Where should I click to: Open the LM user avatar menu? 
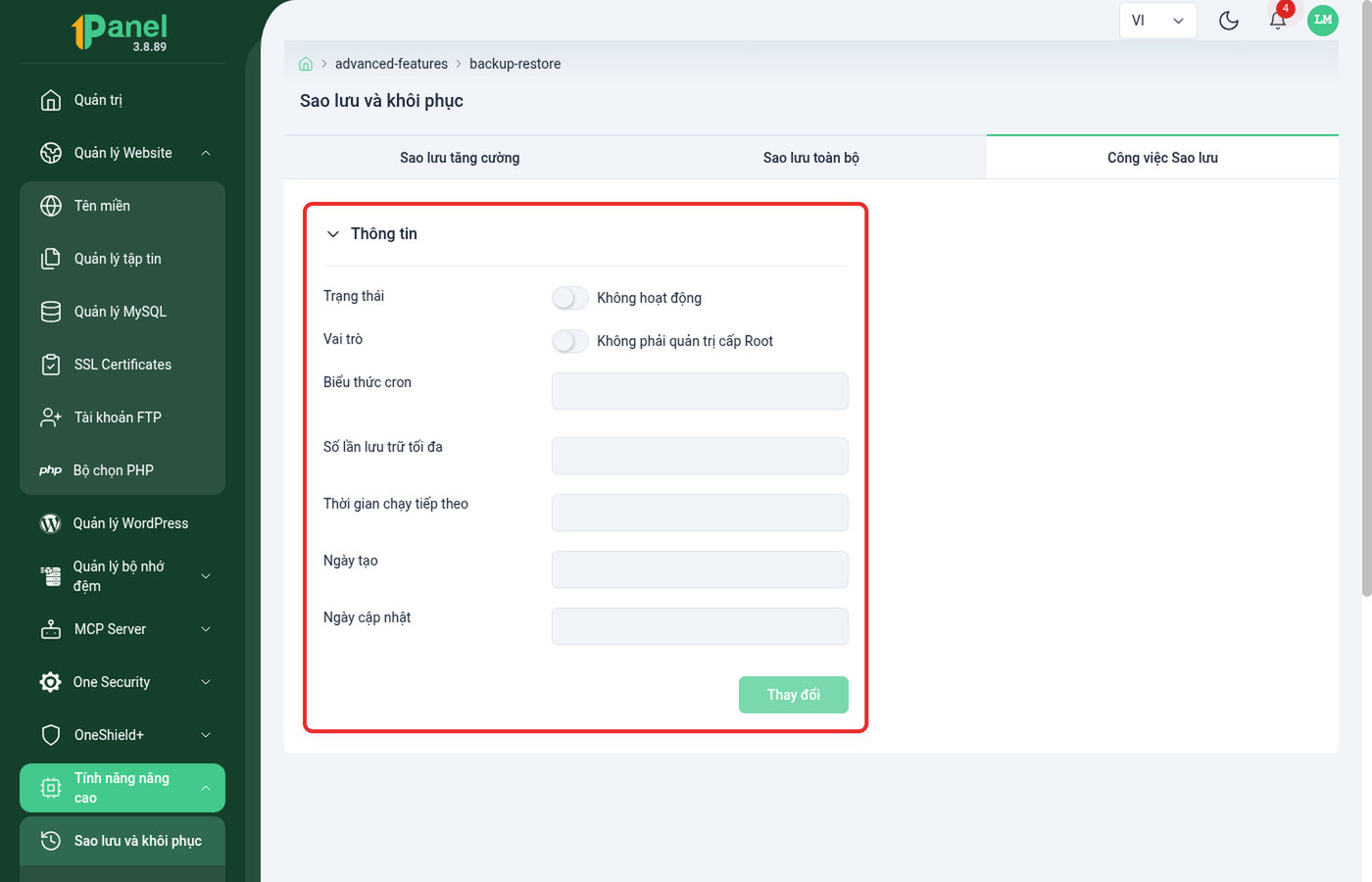pyautogui.click(x=1323, y=20)
